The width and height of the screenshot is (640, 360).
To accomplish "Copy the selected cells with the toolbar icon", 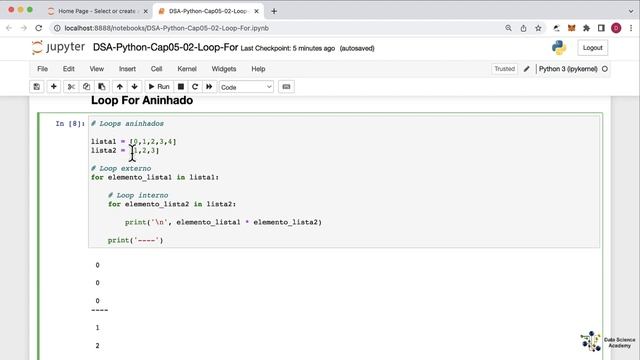I will click(x=86, y=87).
